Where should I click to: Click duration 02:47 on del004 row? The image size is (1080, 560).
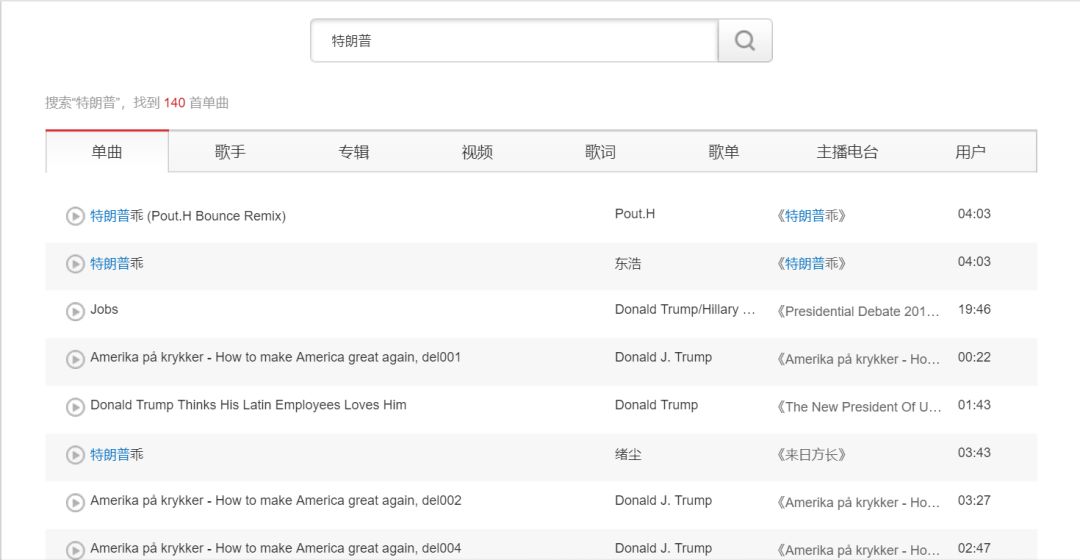click(x=974, y=548)
